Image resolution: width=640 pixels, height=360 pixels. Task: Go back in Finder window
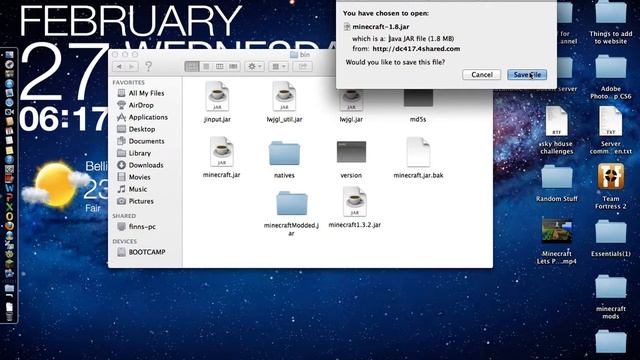pos(120,67)
